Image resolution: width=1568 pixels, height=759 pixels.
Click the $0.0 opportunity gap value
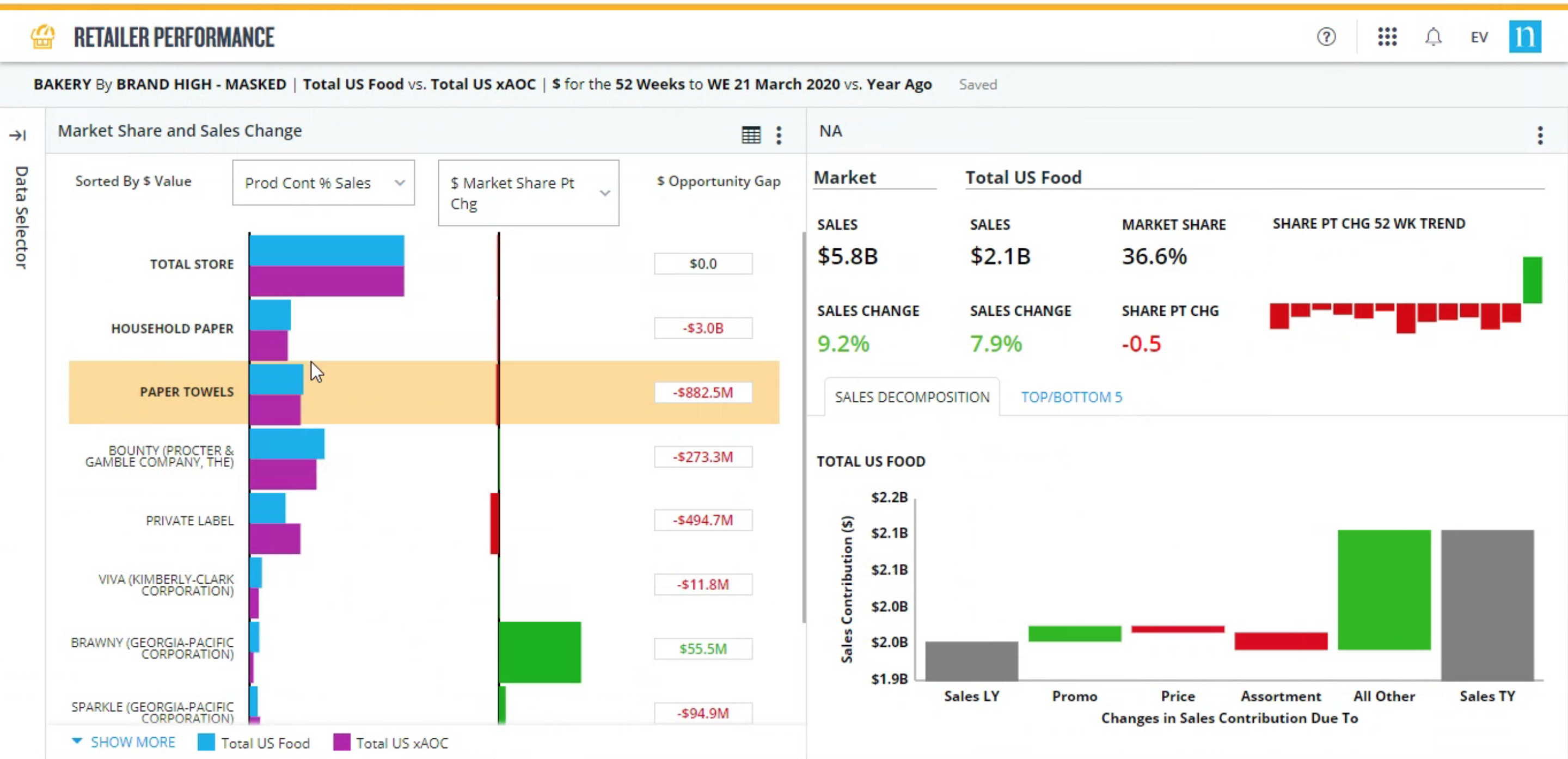(x=703, y=264)
